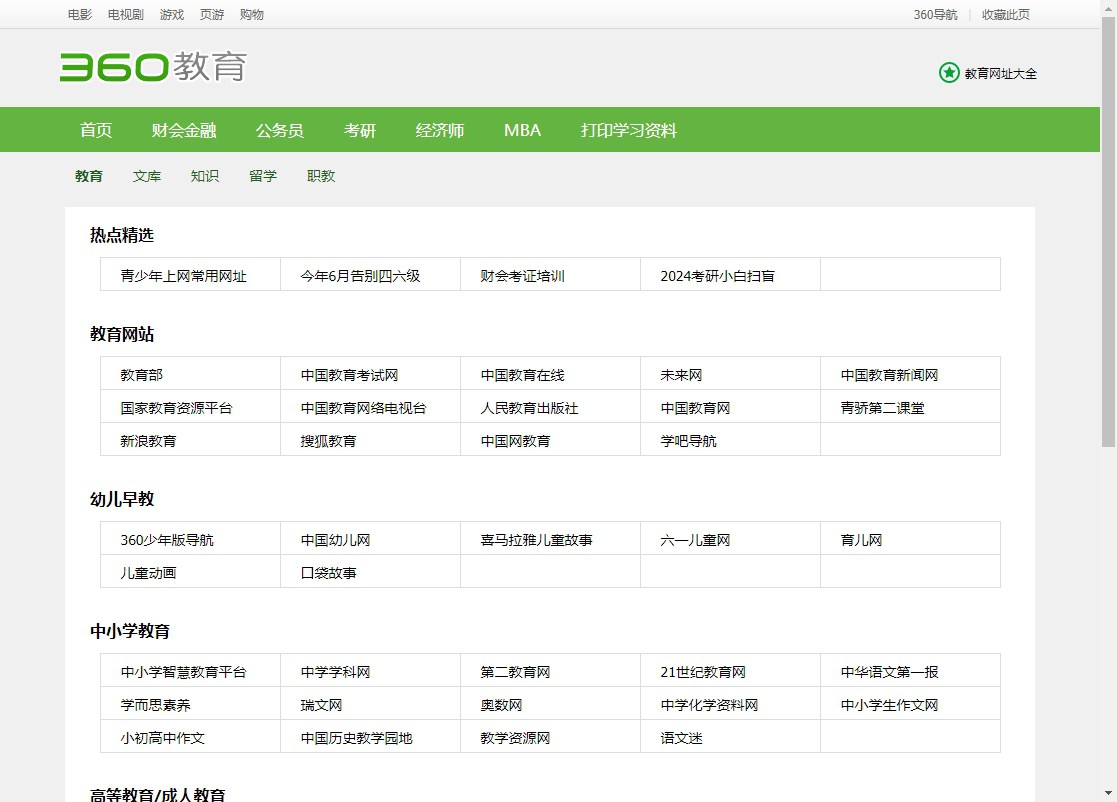
Task: Open the 瑞文网 link
Action: pyautogui.click(x=321, y=705)
